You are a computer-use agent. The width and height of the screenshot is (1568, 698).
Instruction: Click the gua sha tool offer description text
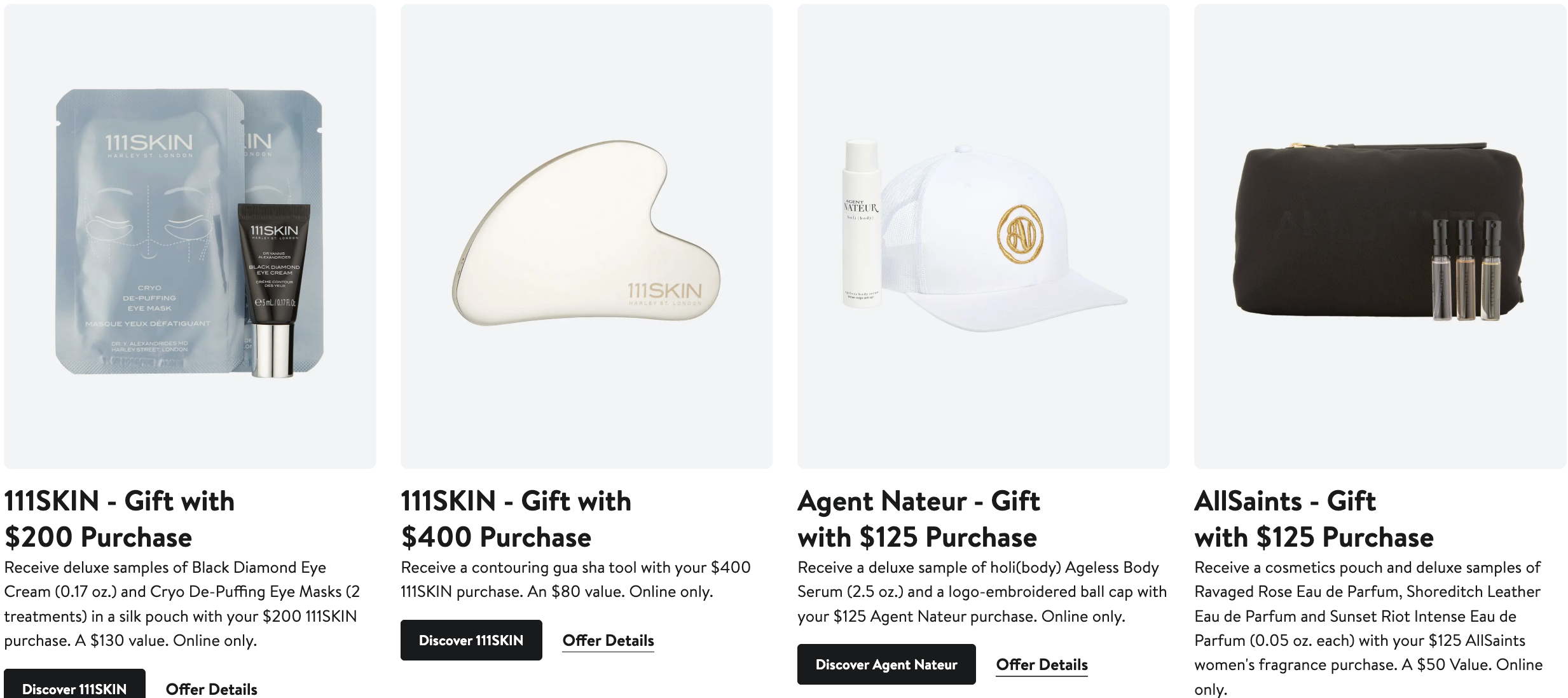point(575,579)
